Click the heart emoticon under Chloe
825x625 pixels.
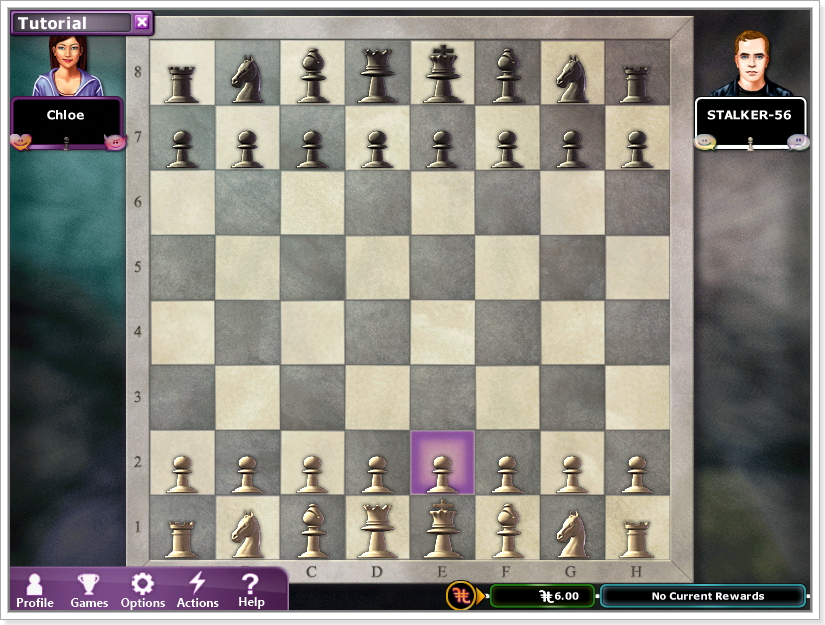20,141
